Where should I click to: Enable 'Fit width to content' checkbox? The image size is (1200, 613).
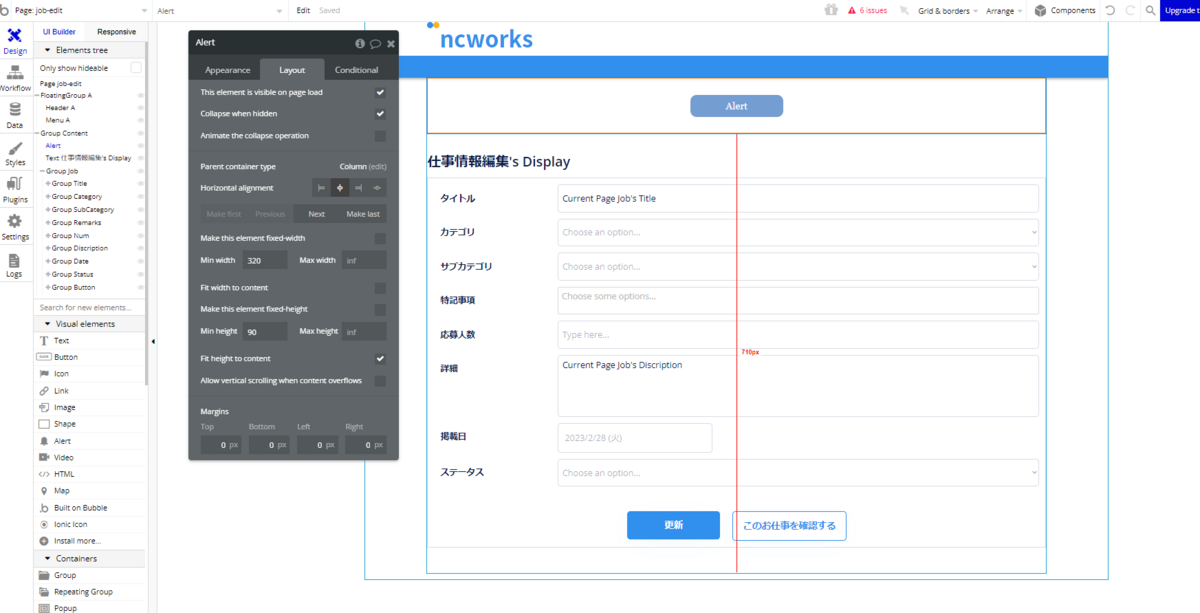(x=380, y=288)
